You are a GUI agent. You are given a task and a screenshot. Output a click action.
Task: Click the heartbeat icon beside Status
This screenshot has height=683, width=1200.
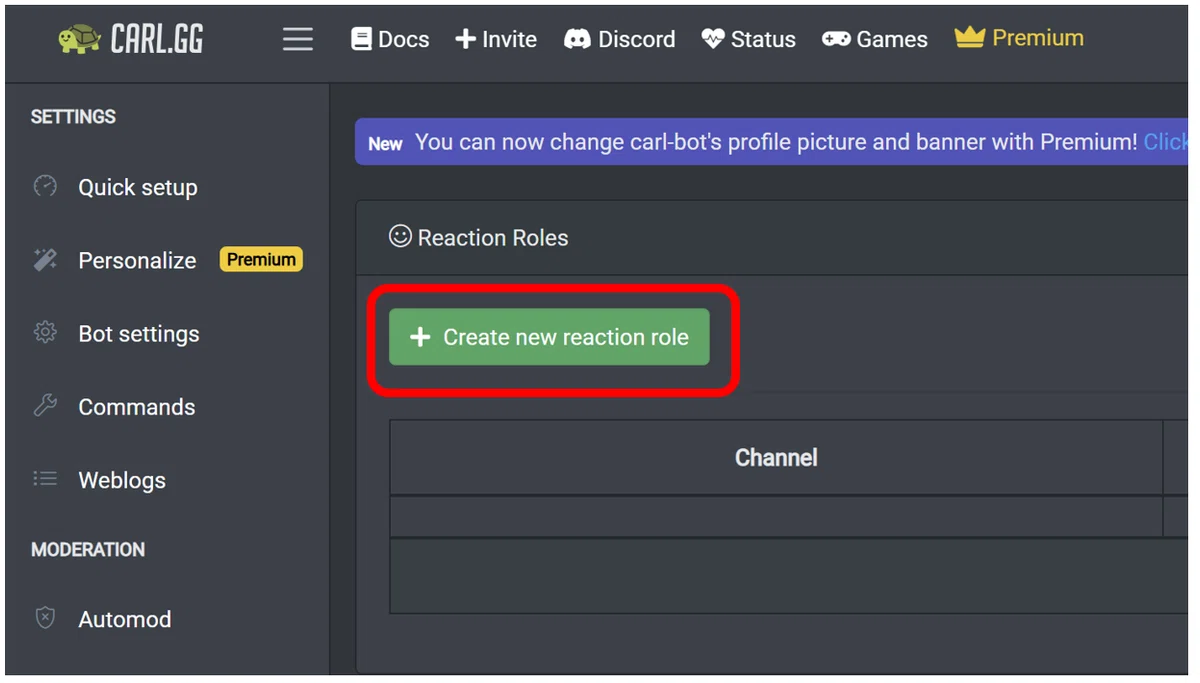(712, 39)
